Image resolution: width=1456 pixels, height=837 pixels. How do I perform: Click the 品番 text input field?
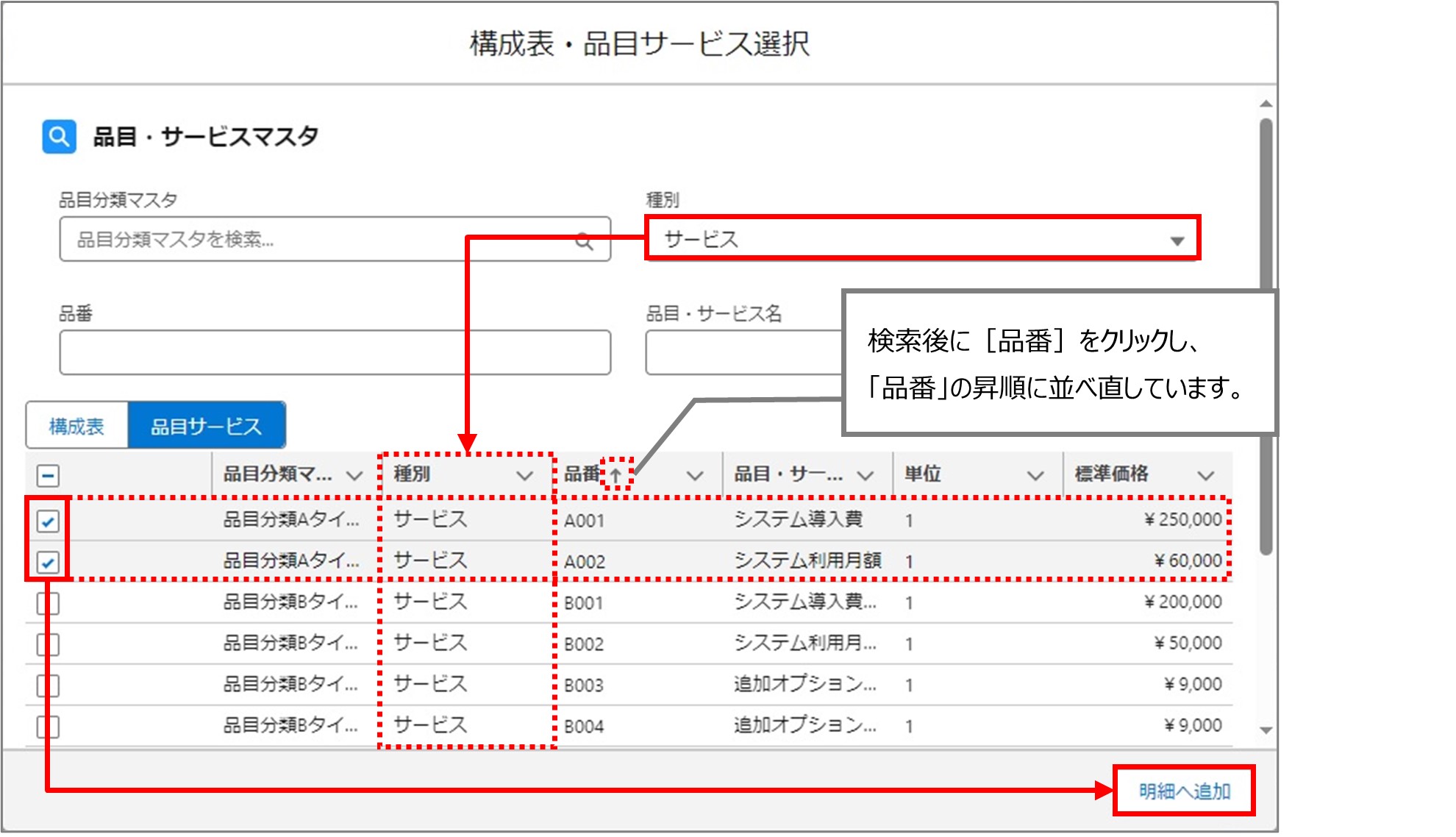[335, 352]
